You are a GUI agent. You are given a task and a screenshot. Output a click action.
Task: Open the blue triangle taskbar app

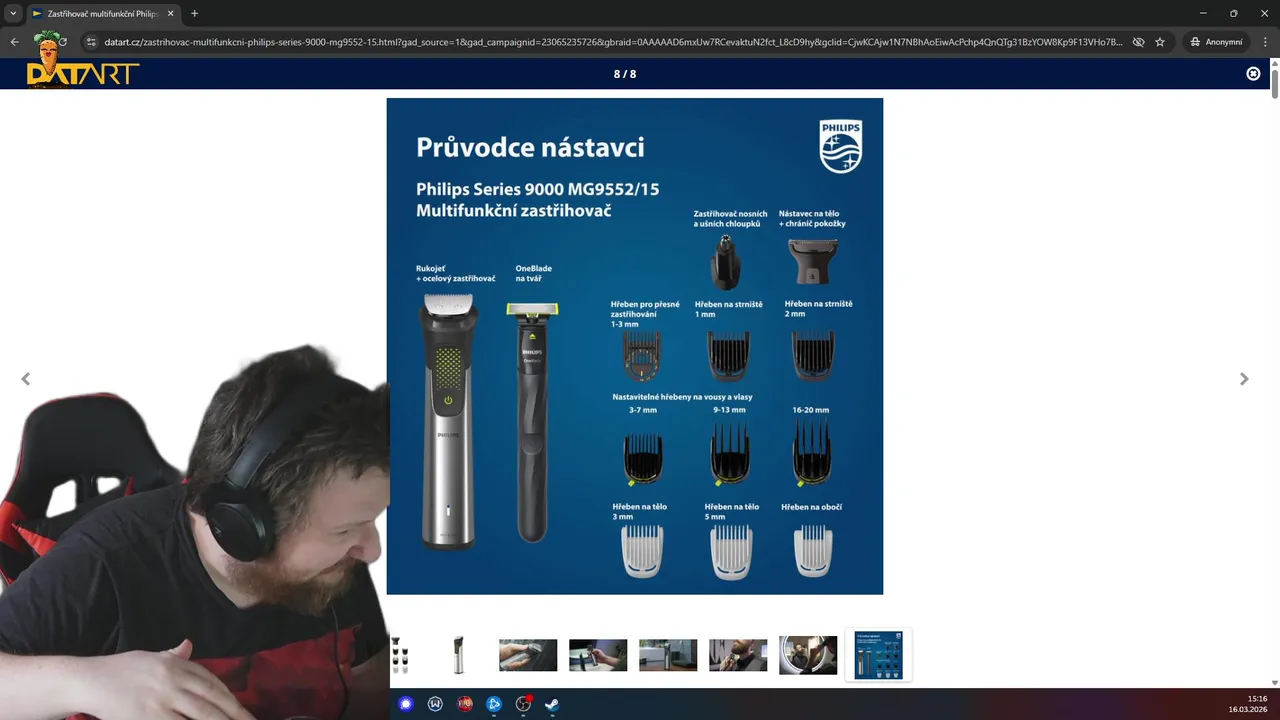493,704
